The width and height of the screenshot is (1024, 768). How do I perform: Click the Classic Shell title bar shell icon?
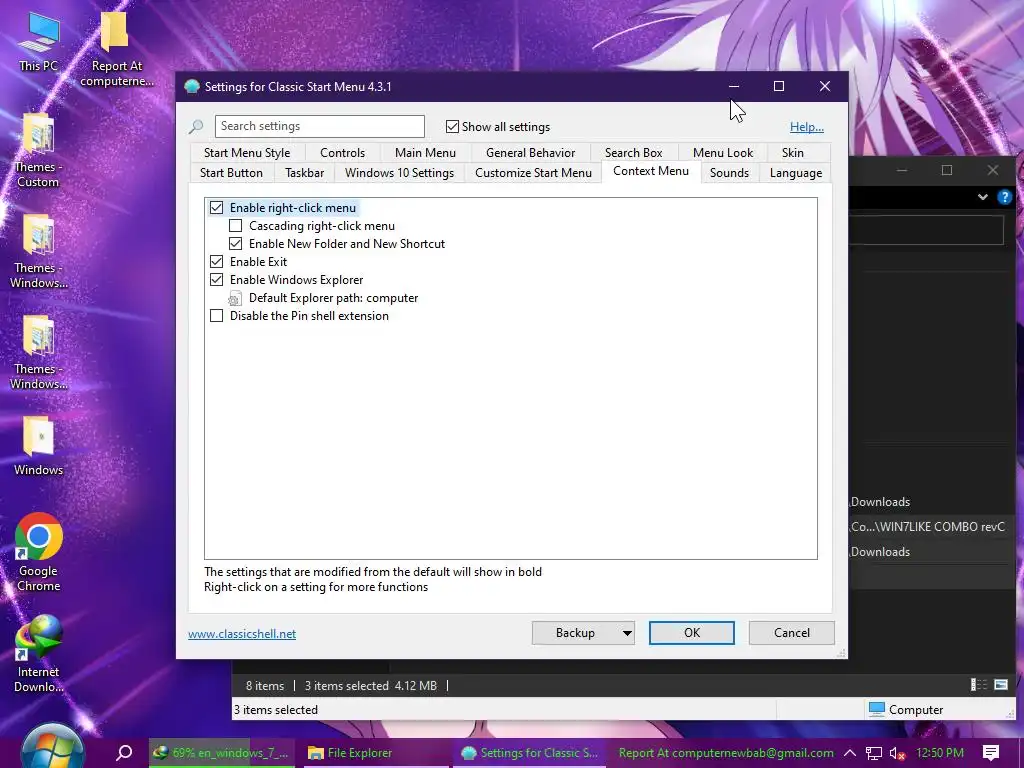(192, 86)
